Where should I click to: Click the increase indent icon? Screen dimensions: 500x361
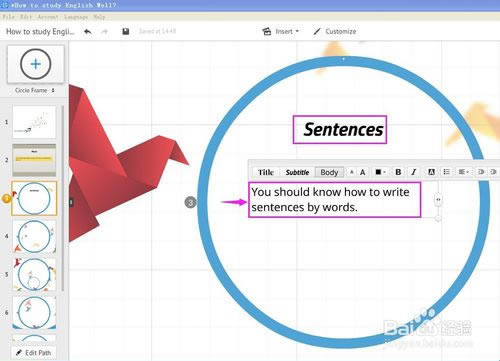[494, 172]
